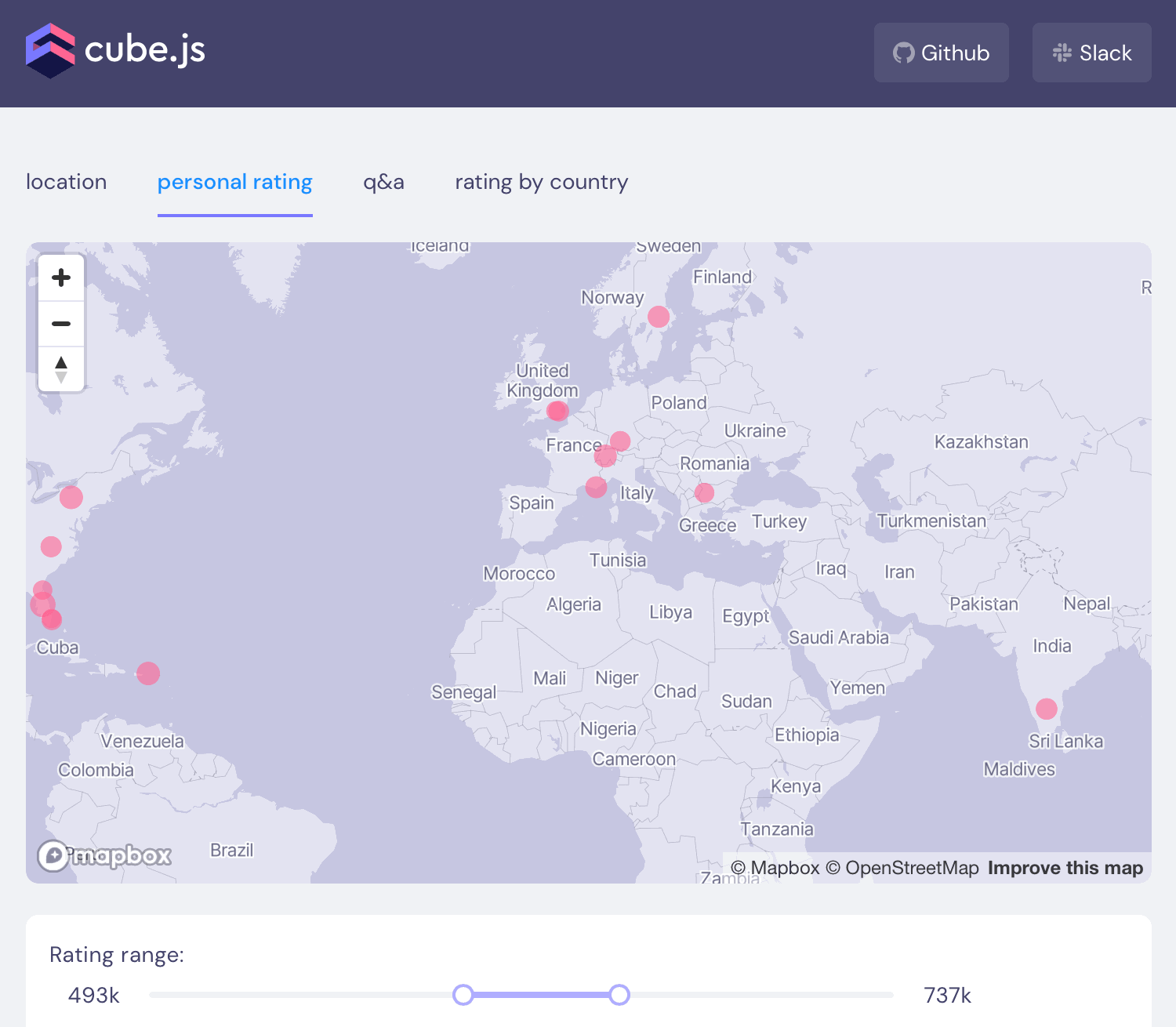1176x1027 pixels.
Task: Open the q&a tab
Action: 383,182
